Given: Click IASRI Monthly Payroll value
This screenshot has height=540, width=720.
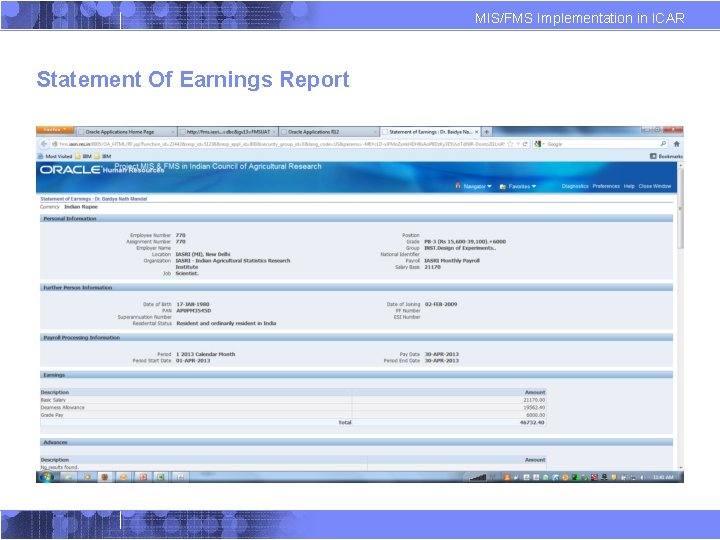Looking at the screenshot, I should (x=452, y=260).
